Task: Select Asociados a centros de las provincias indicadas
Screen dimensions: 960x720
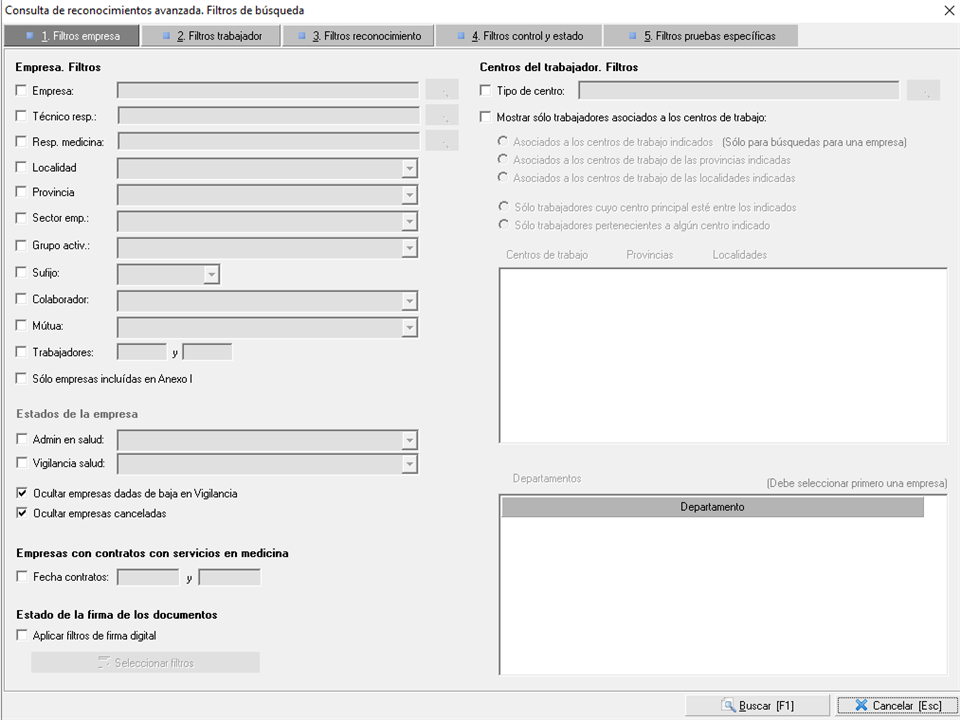Action: click(503, 160)
